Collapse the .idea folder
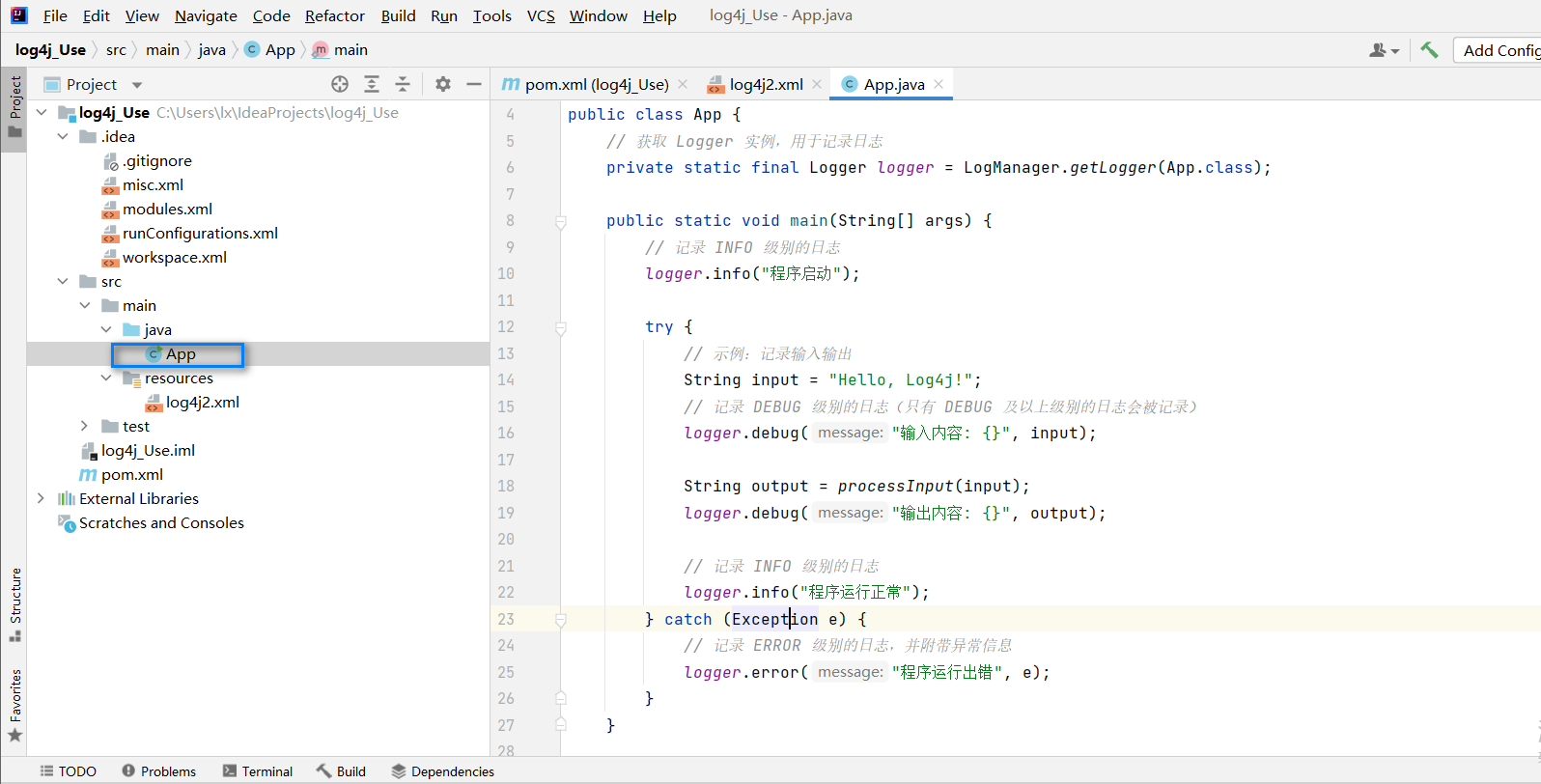 click(63, 137)
